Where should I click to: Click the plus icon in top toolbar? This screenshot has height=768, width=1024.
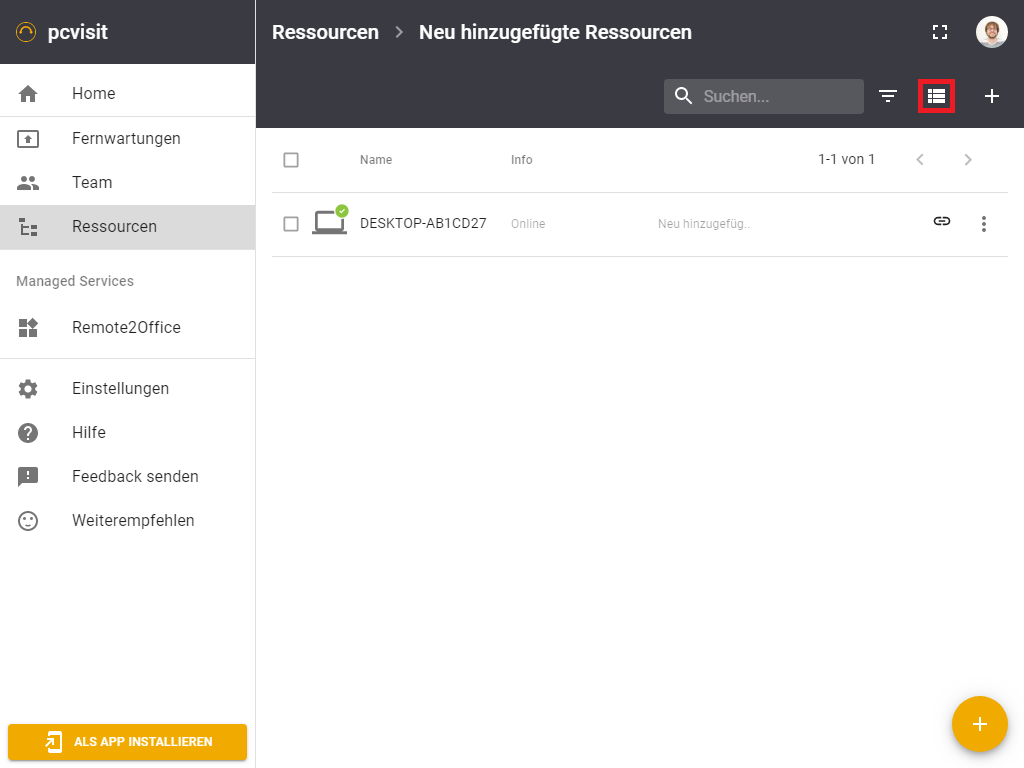[x=992, y=96]
